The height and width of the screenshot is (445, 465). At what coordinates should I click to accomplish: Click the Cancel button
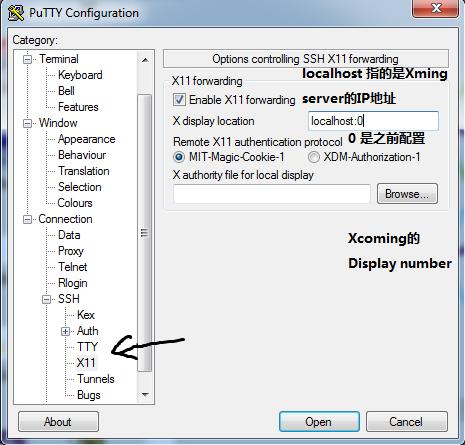click(x=406, y=422)
